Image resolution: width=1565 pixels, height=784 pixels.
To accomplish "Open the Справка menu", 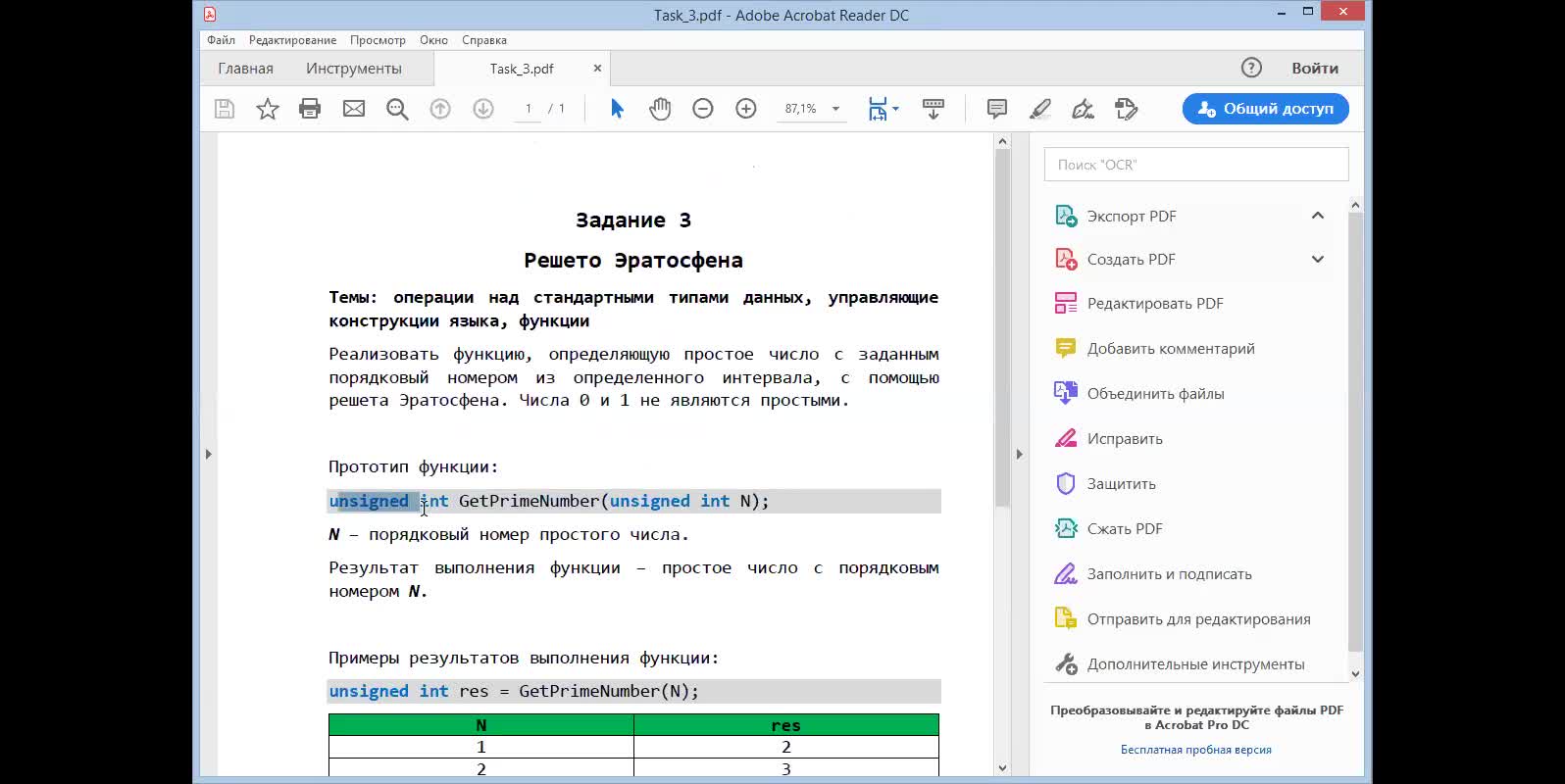I will (483, 40).
